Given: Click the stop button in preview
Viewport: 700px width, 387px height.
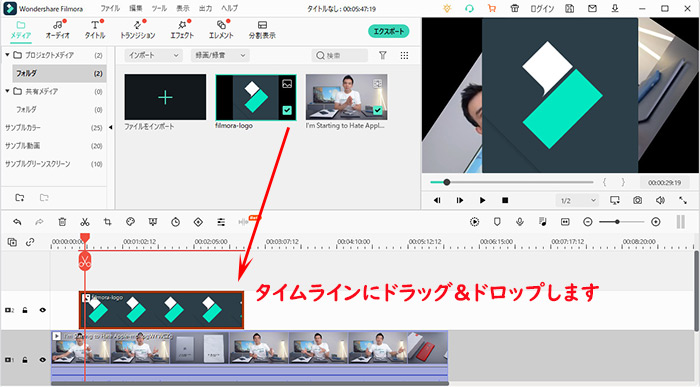Looking at the screenshot, I should point(505,200).
